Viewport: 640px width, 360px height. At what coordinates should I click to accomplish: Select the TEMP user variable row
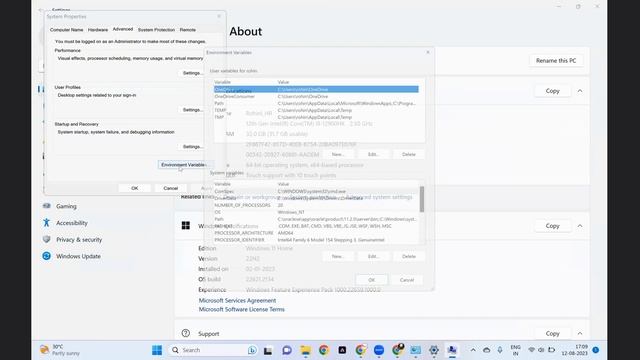click(x=316, y=110)
